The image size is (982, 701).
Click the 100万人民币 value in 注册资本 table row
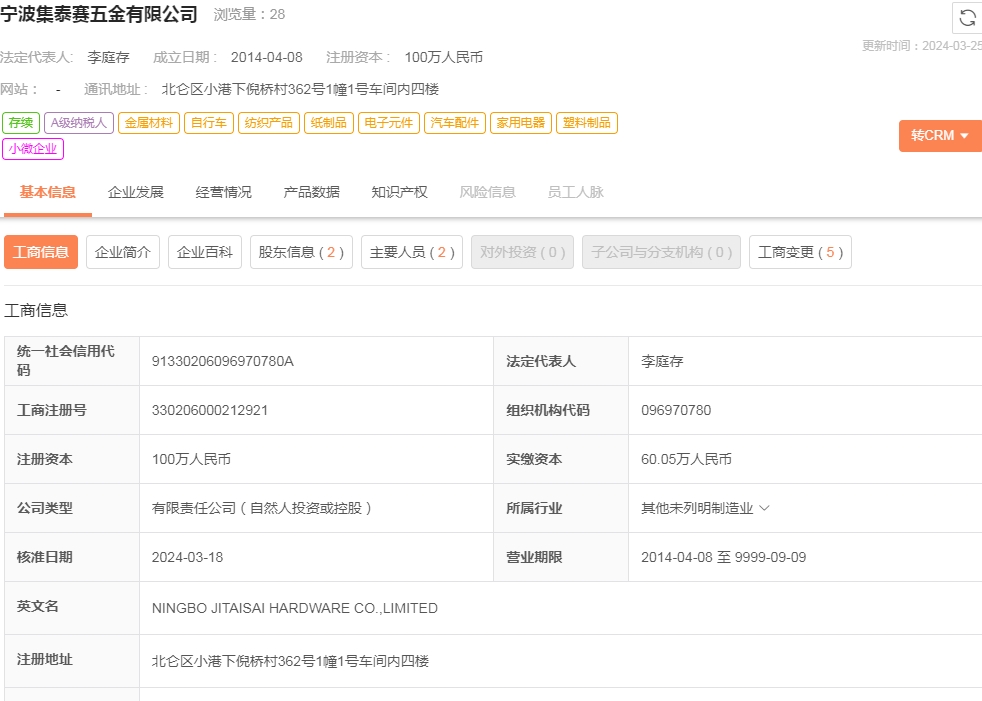point(191,459)
